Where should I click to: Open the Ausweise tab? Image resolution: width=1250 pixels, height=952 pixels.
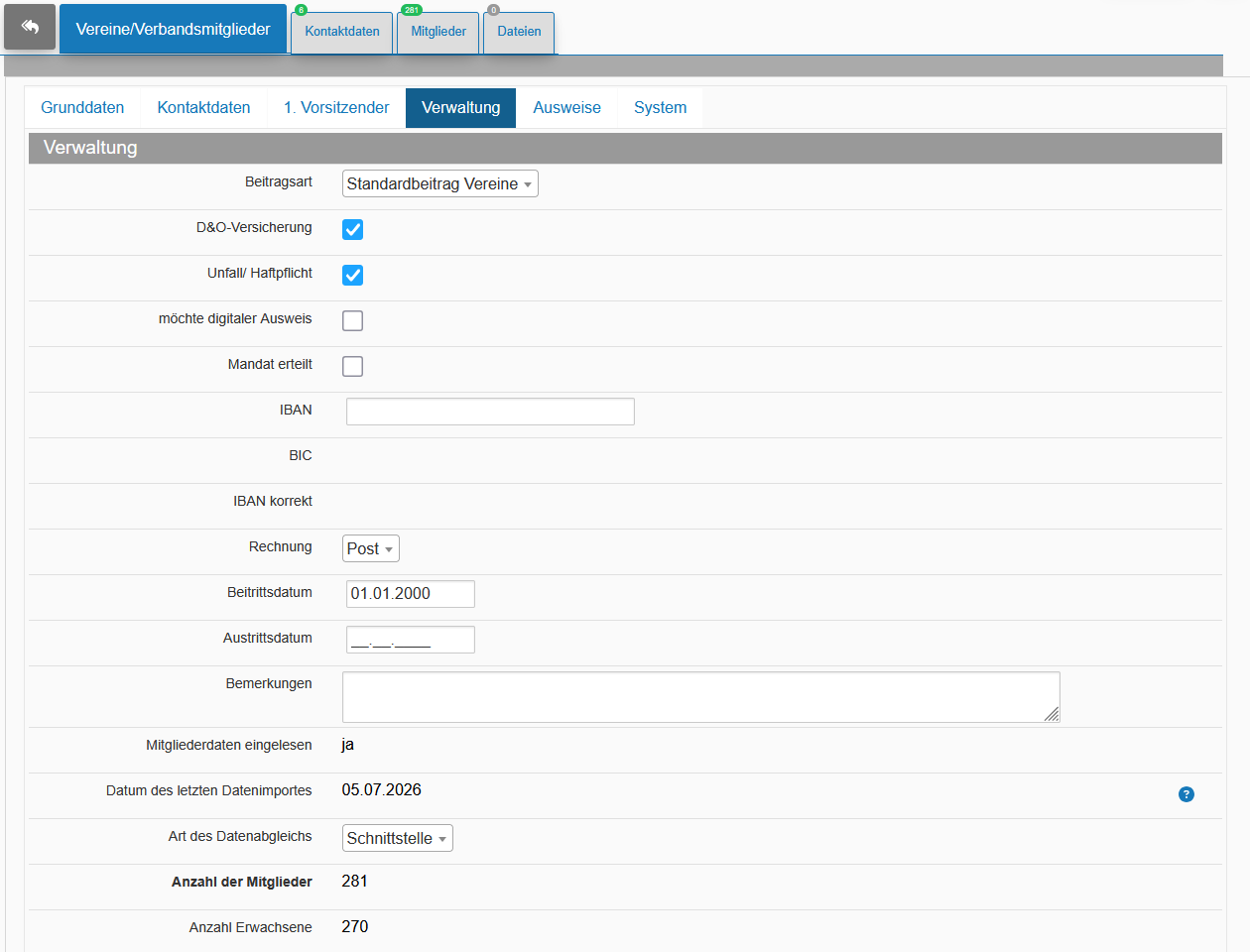click(566, 107)
